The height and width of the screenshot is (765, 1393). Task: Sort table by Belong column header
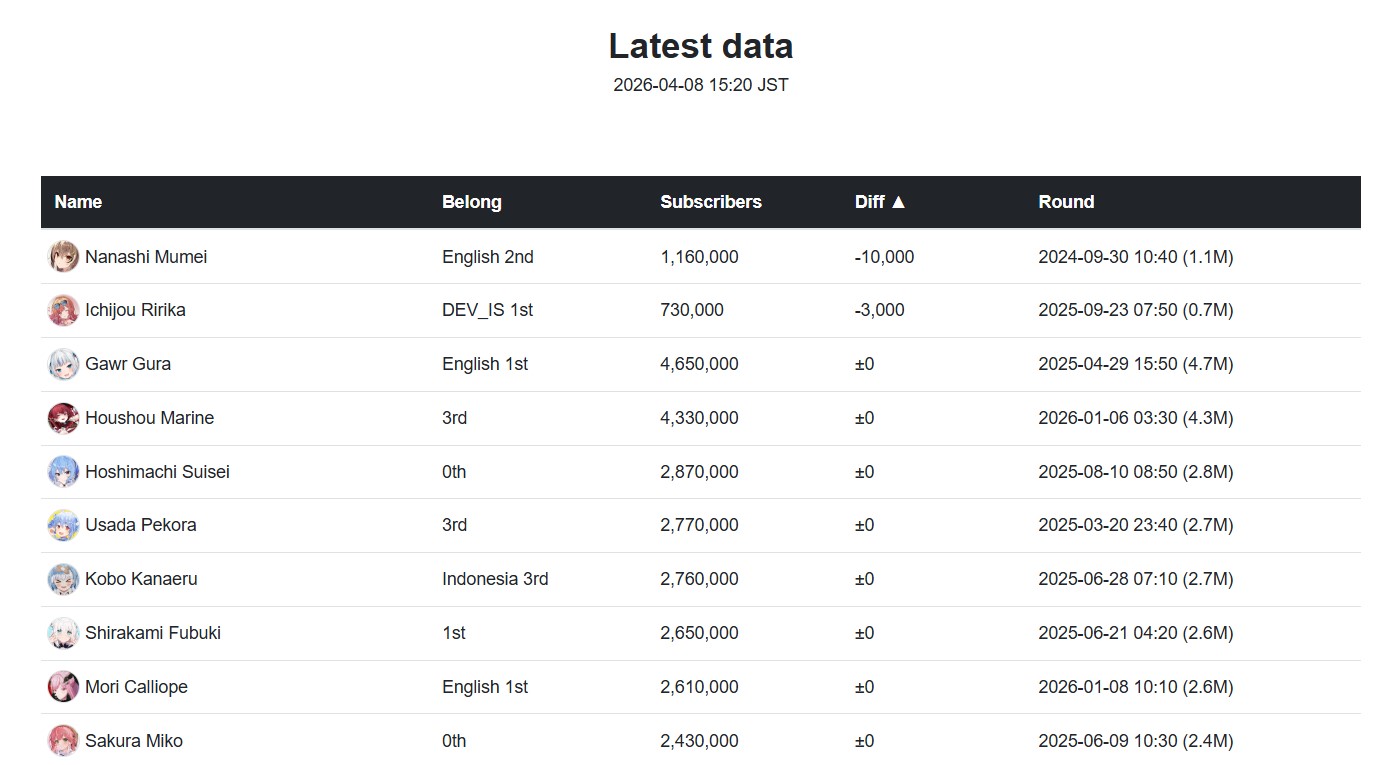coord(472,202)
